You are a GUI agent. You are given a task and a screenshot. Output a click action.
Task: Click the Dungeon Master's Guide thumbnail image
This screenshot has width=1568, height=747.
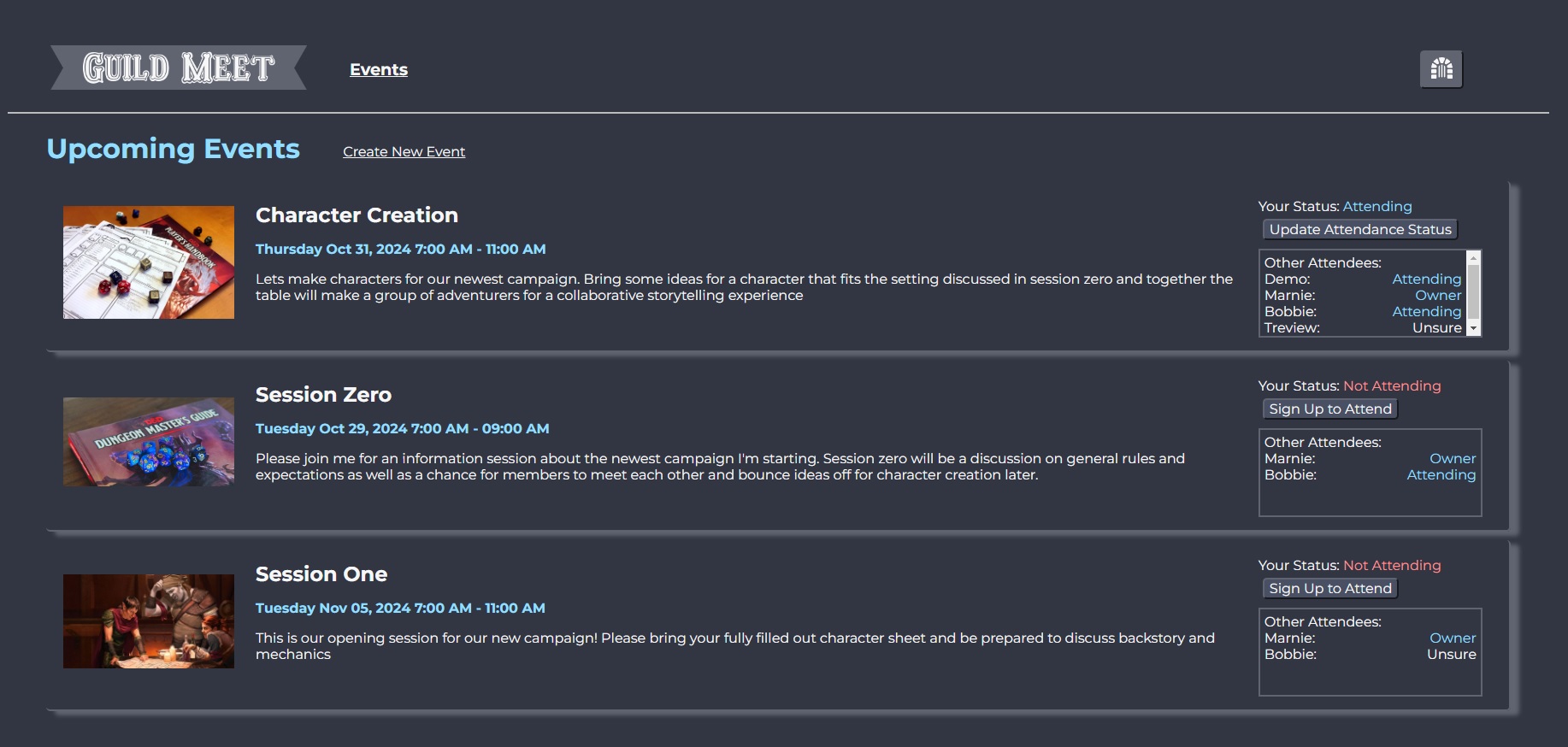(x=149, y=442)
